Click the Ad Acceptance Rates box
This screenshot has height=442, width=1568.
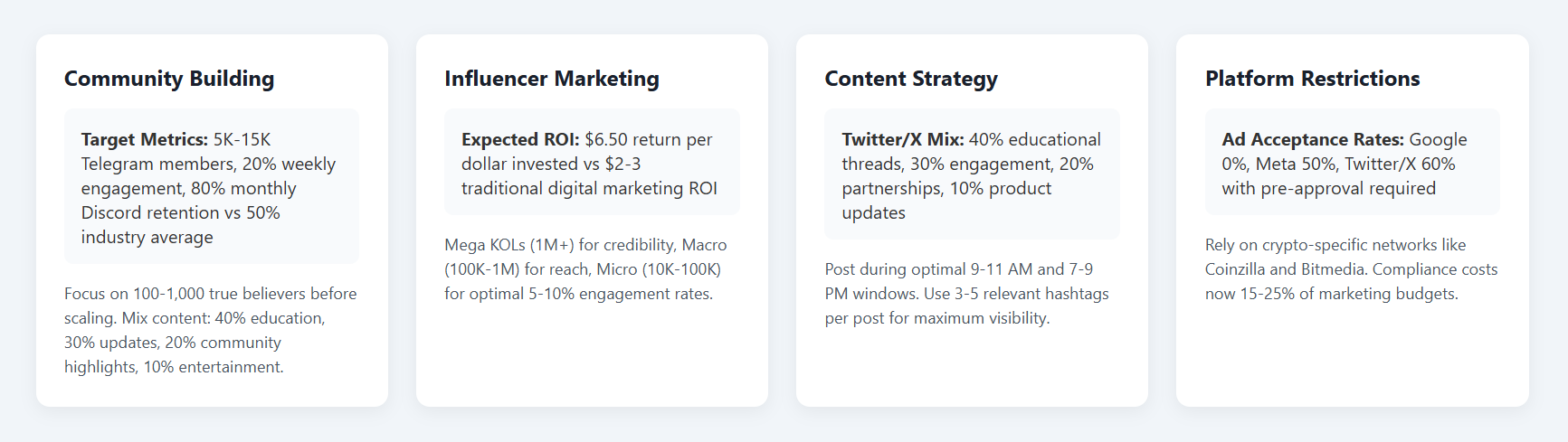tap(1352, 163)
